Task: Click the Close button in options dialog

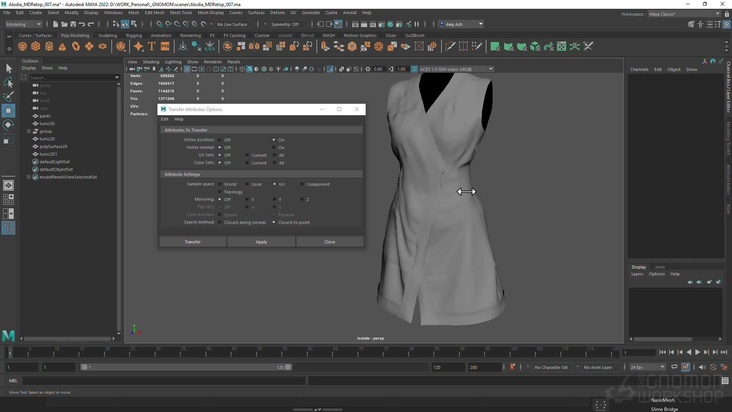Action: [x=330, y=242]
